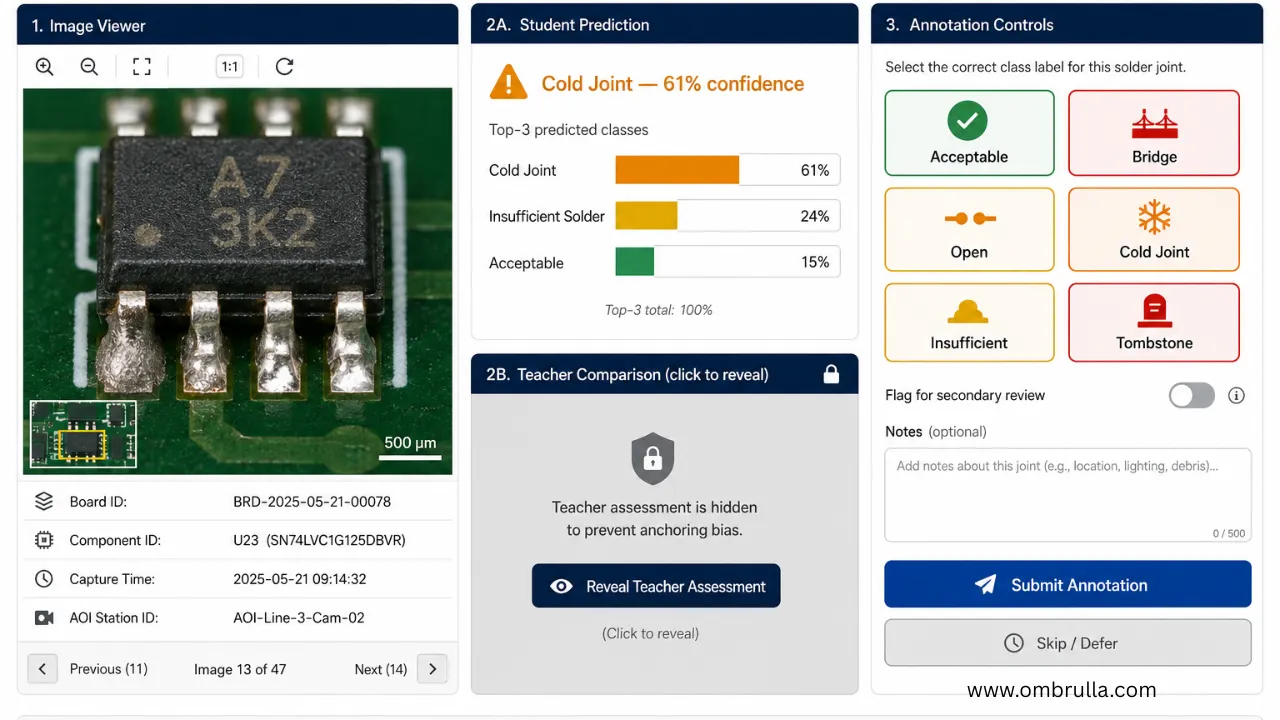Click the eye icon on Reveal button
Image resolution: width=1280 pixels, height=720 pixels.
561,586
